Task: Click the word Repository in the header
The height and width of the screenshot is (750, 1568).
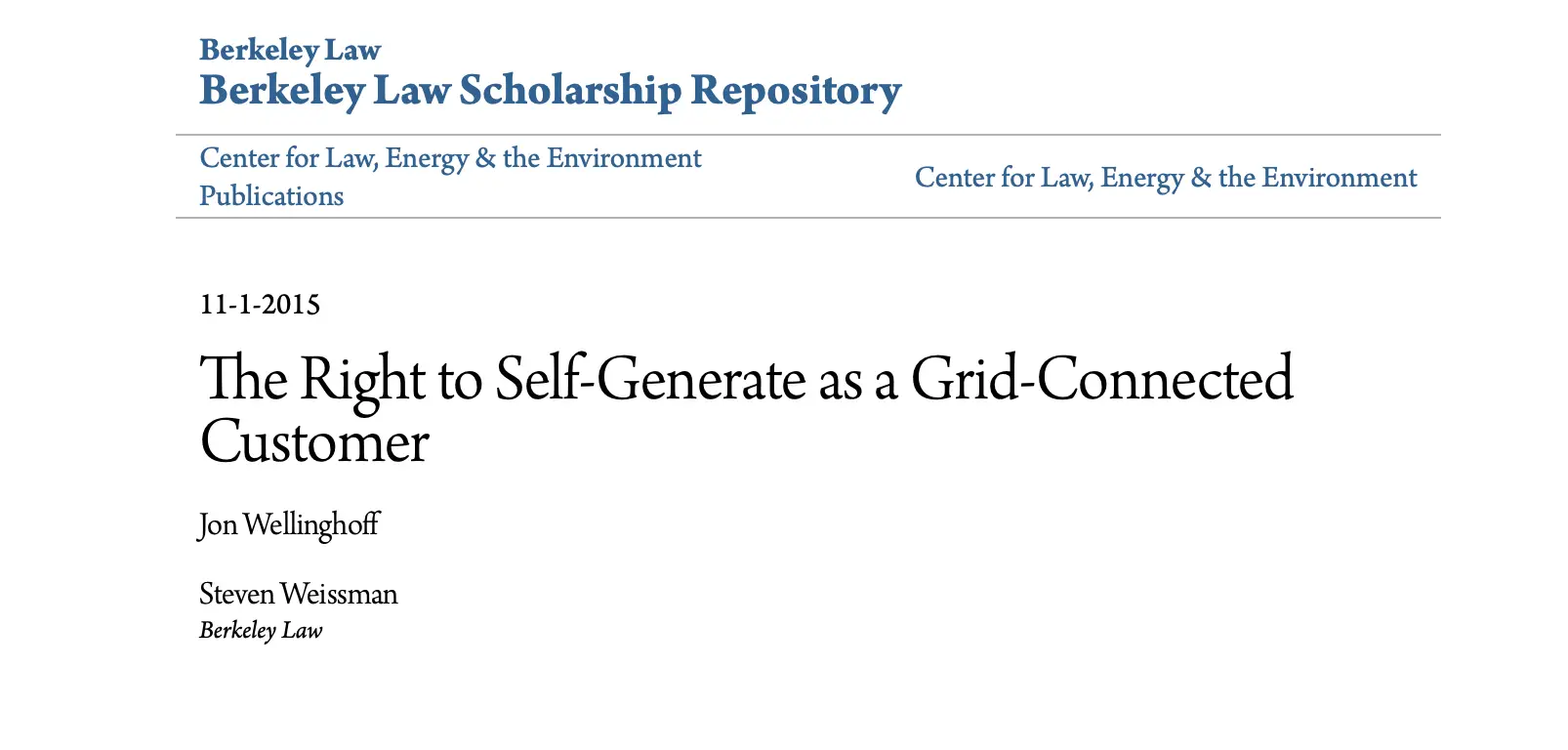Action: coord(796,91)
